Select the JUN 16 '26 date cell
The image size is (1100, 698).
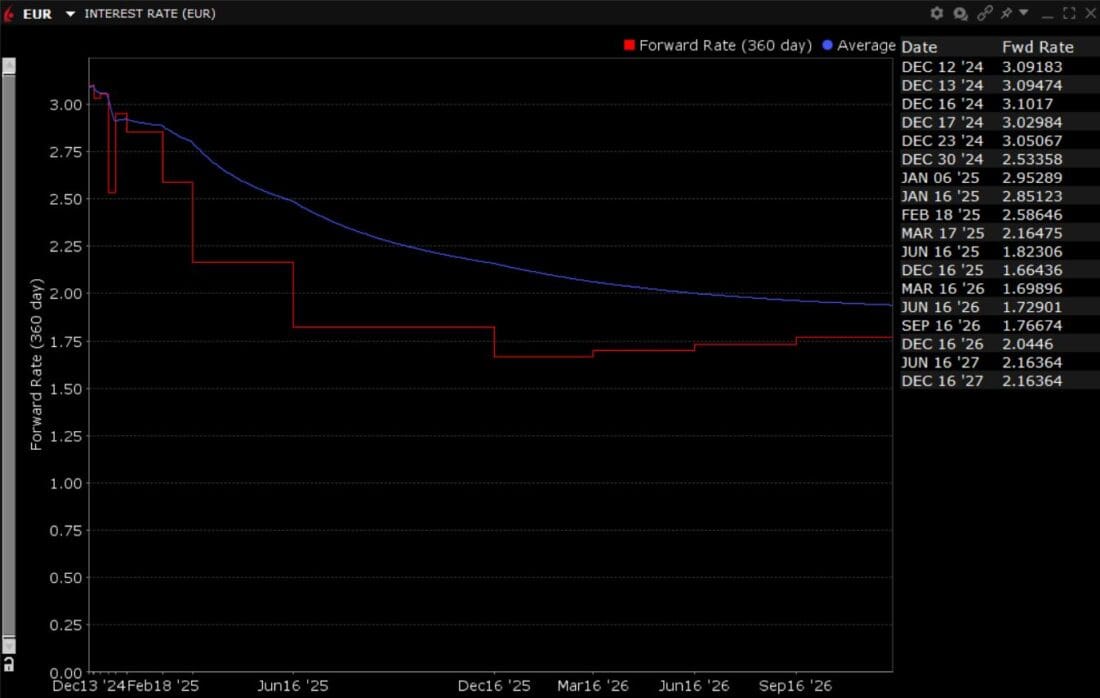[x=941, y=307]
